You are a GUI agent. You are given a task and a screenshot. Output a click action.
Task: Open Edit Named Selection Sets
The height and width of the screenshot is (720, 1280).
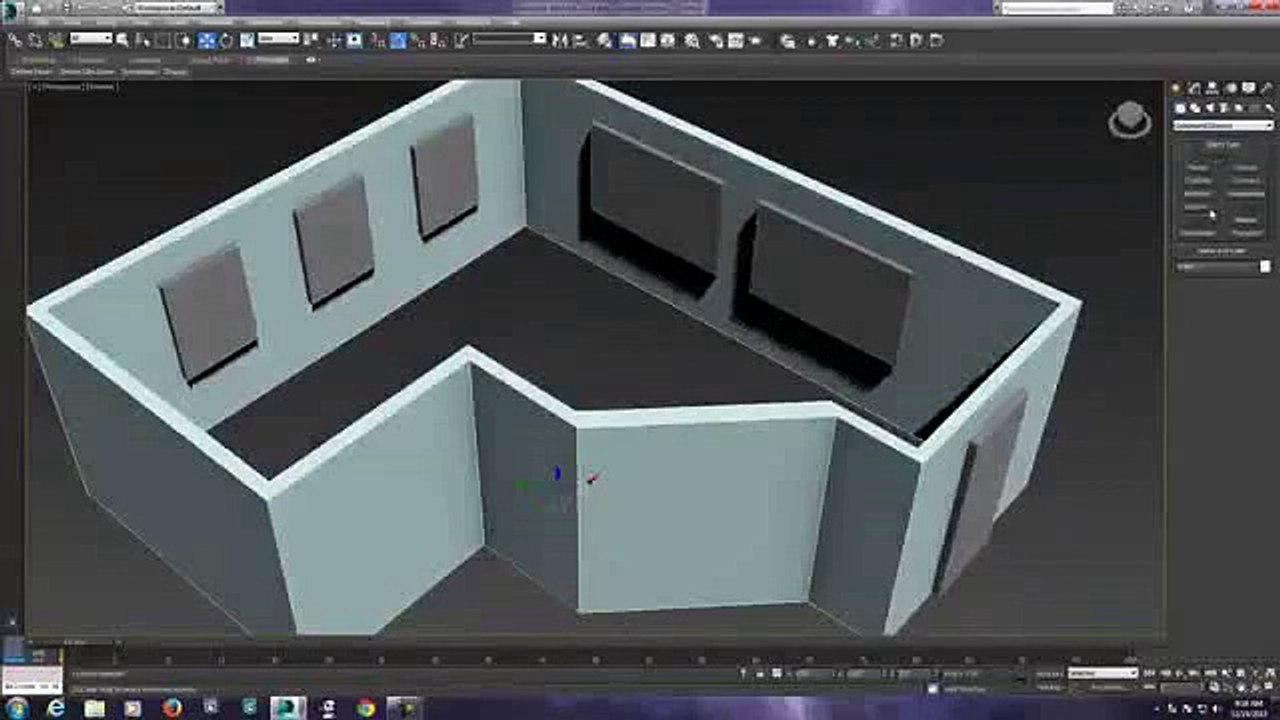461,41
